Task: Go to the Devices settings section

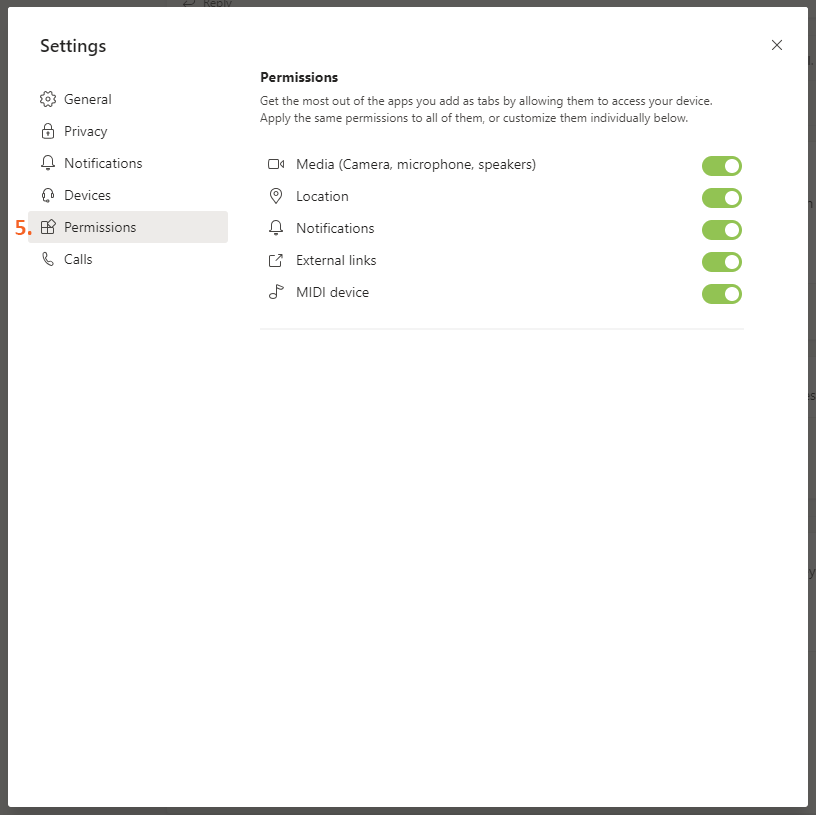Action: pyautogui.click(x=87, y=195)
